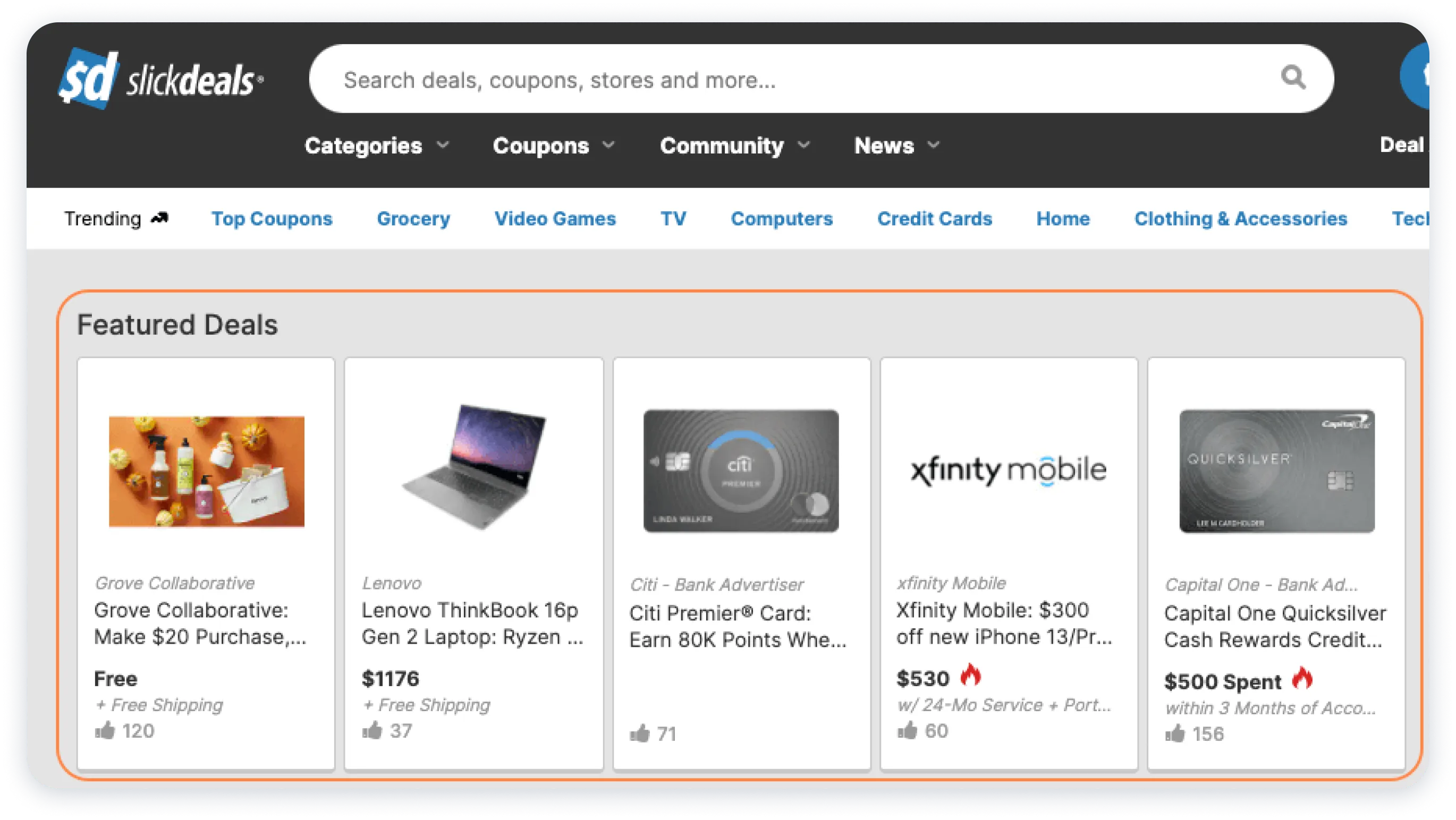Open the Top Coupons trending link
Screen dimensions: 1456x820
(x=272, y=219)
